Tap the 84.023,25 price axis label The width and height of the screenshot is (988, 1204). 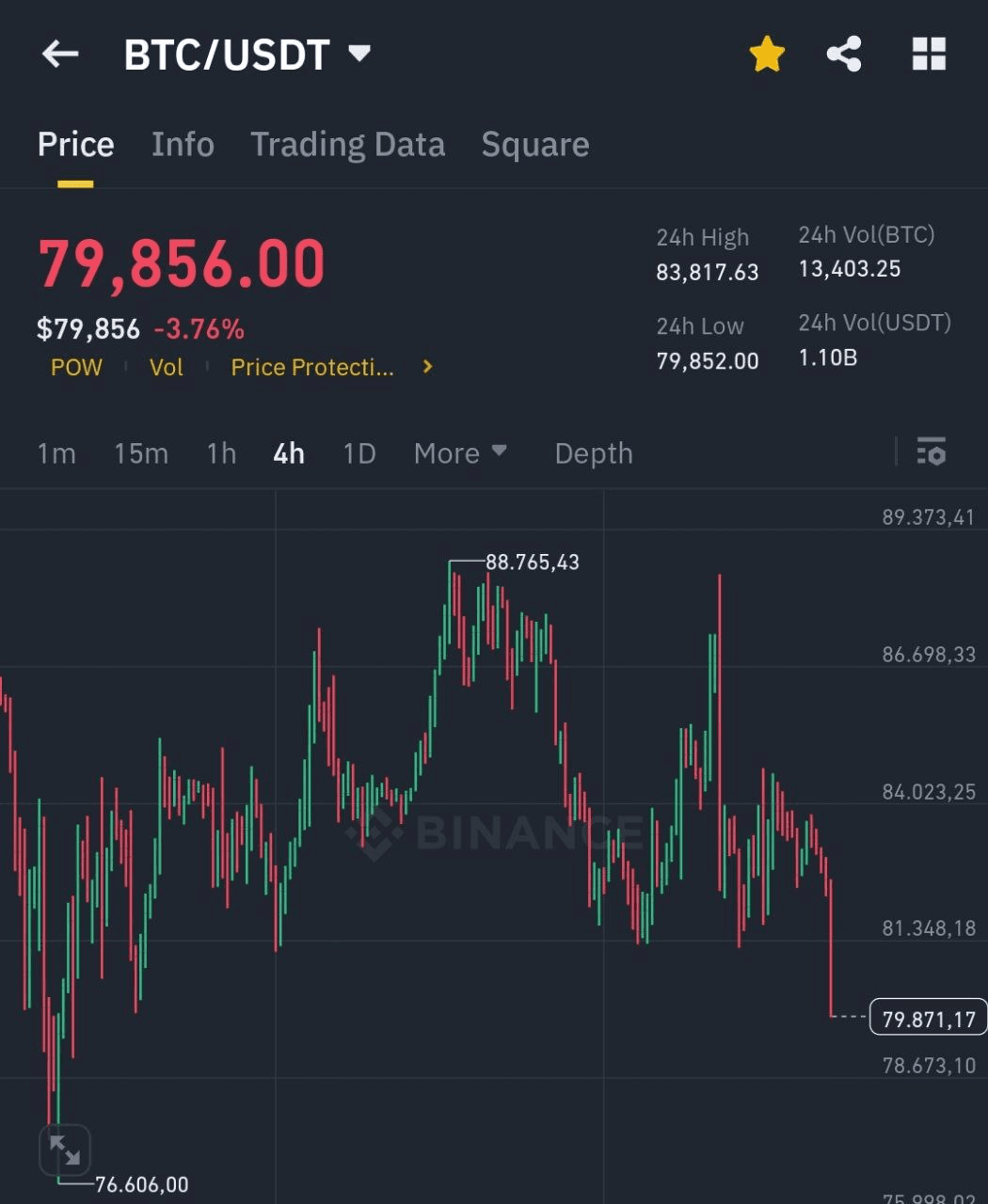coord(929,792)
